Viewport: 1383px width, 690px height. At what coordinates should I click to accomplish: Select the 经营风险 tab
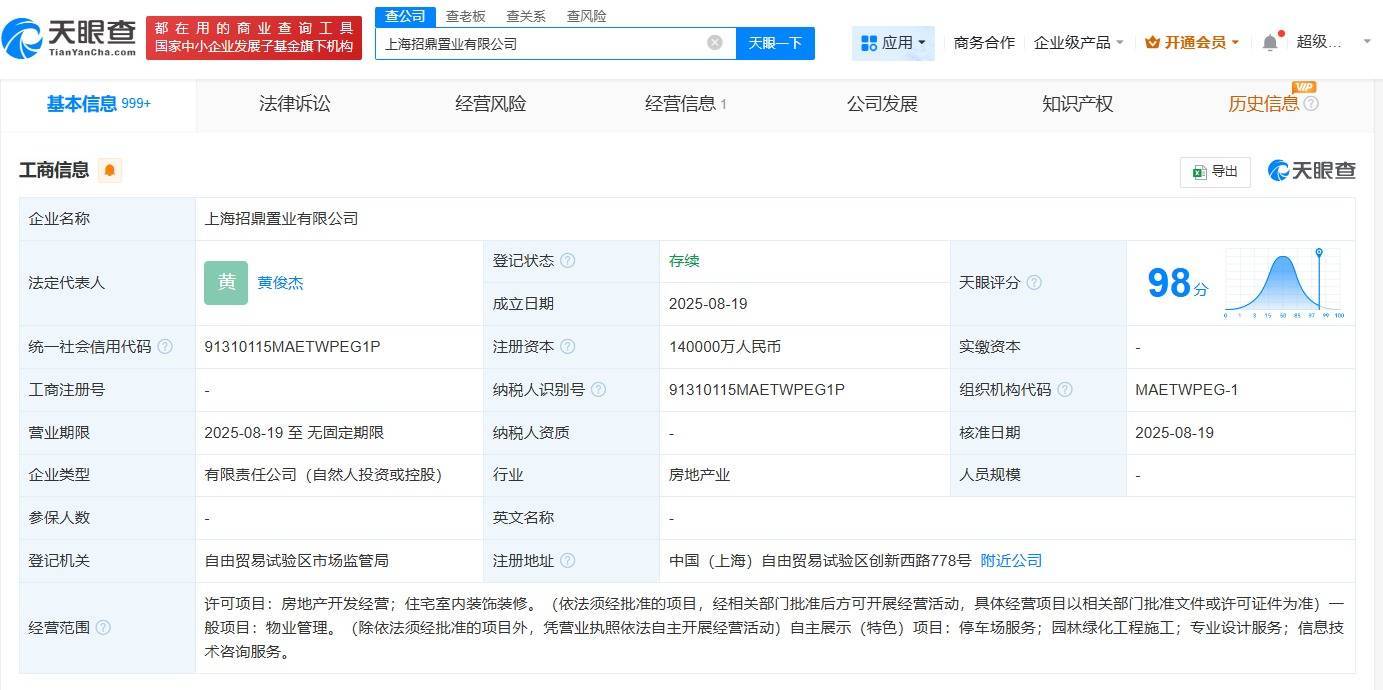490,104
